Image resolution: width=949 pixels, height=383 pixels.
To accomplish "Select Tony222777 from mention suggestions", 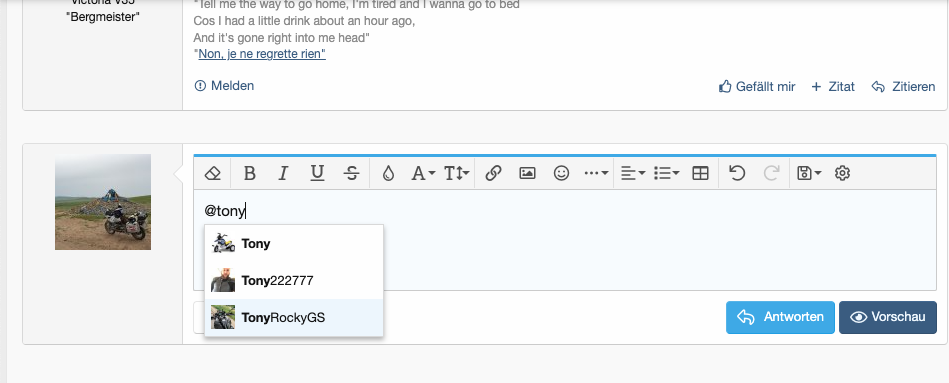I will (294, 281).
